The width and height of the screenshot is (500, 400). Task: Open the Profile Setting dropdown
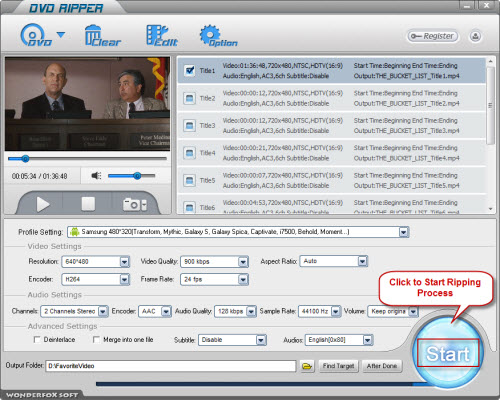point(404,232)
